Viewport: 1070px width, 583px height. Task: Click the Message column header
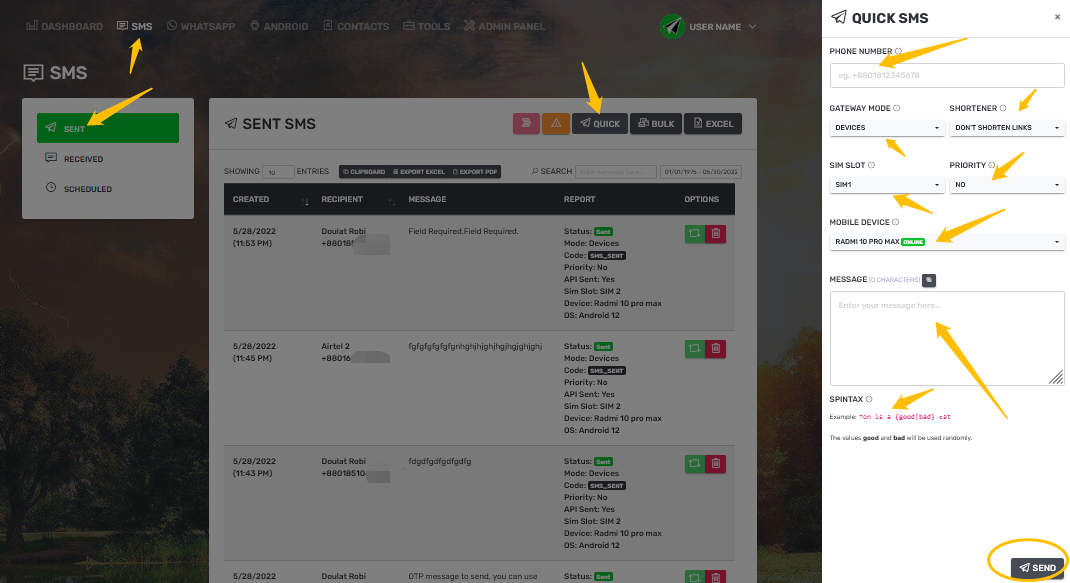pyautogui.click(x=427, y=199)
